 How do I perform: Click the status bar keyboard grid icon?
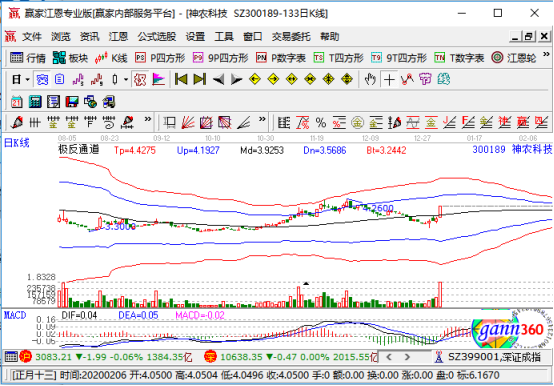point(11,357)
